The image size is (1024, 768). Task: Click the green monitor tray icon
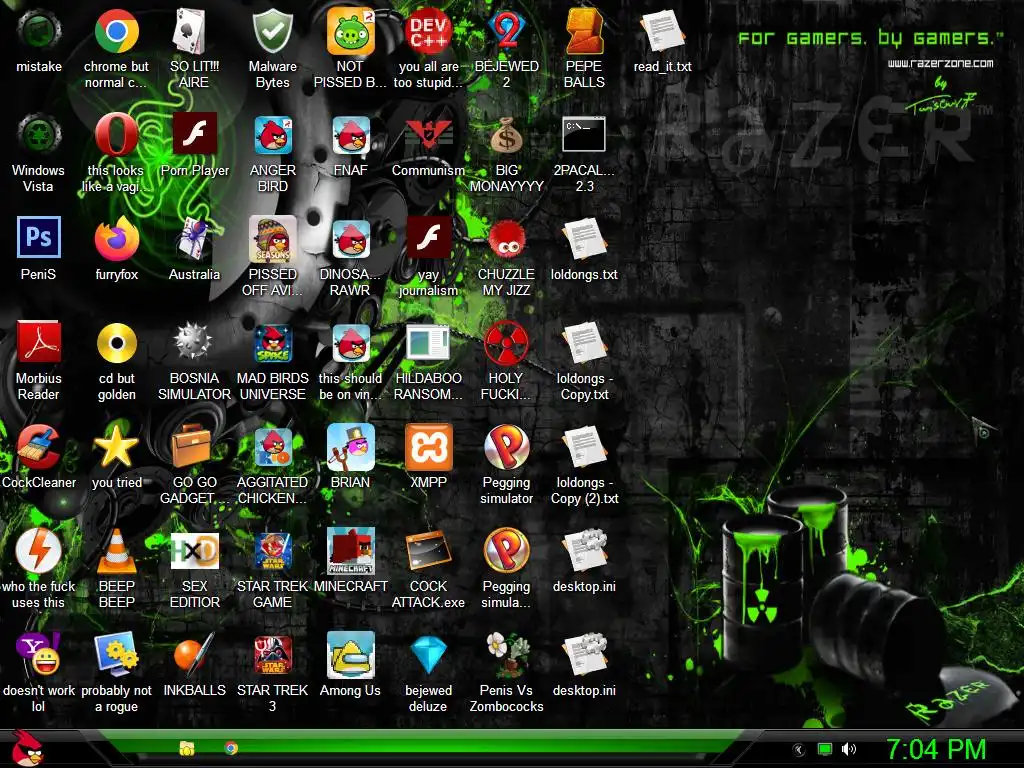pyautogui.click(x=825, y=749)
